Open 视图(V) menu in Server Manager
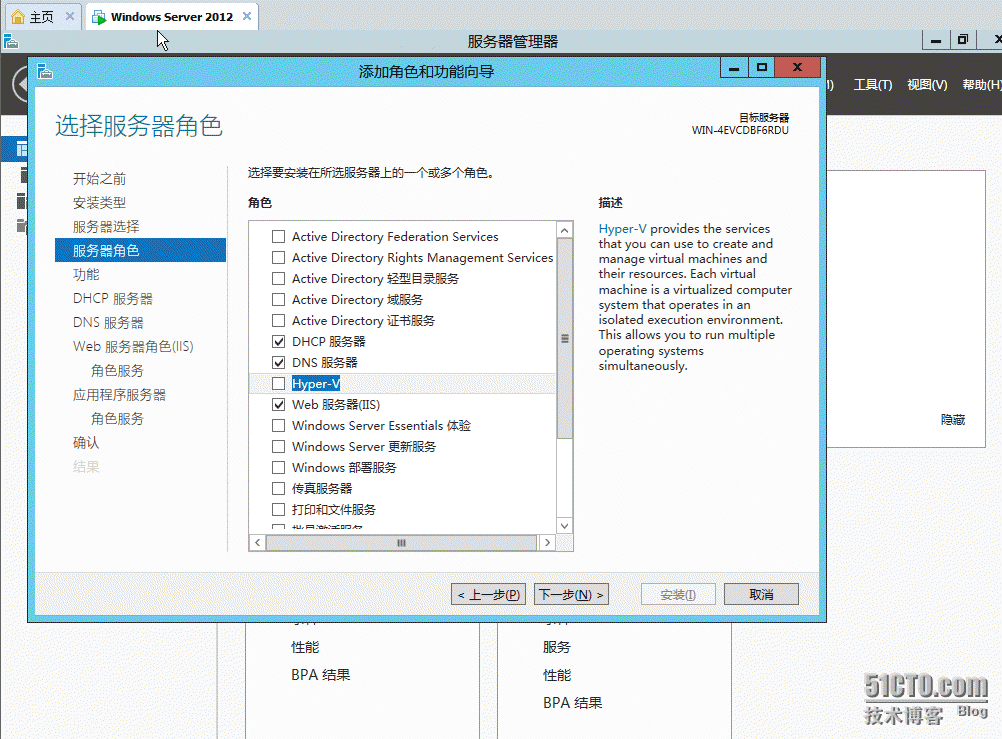Screen dimensions: 1002x739 pos(927,85)
